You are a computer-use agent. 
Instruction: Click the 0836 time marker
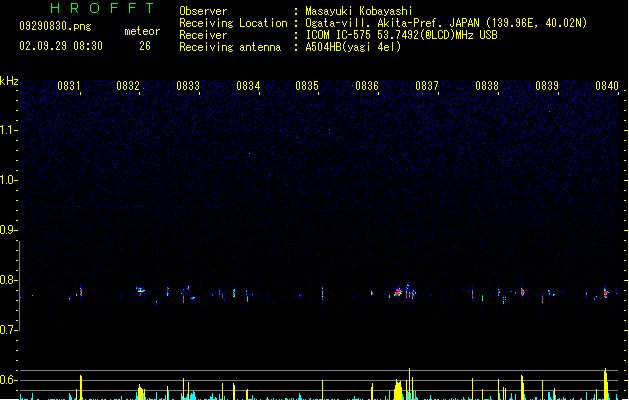tap(367, 86)
